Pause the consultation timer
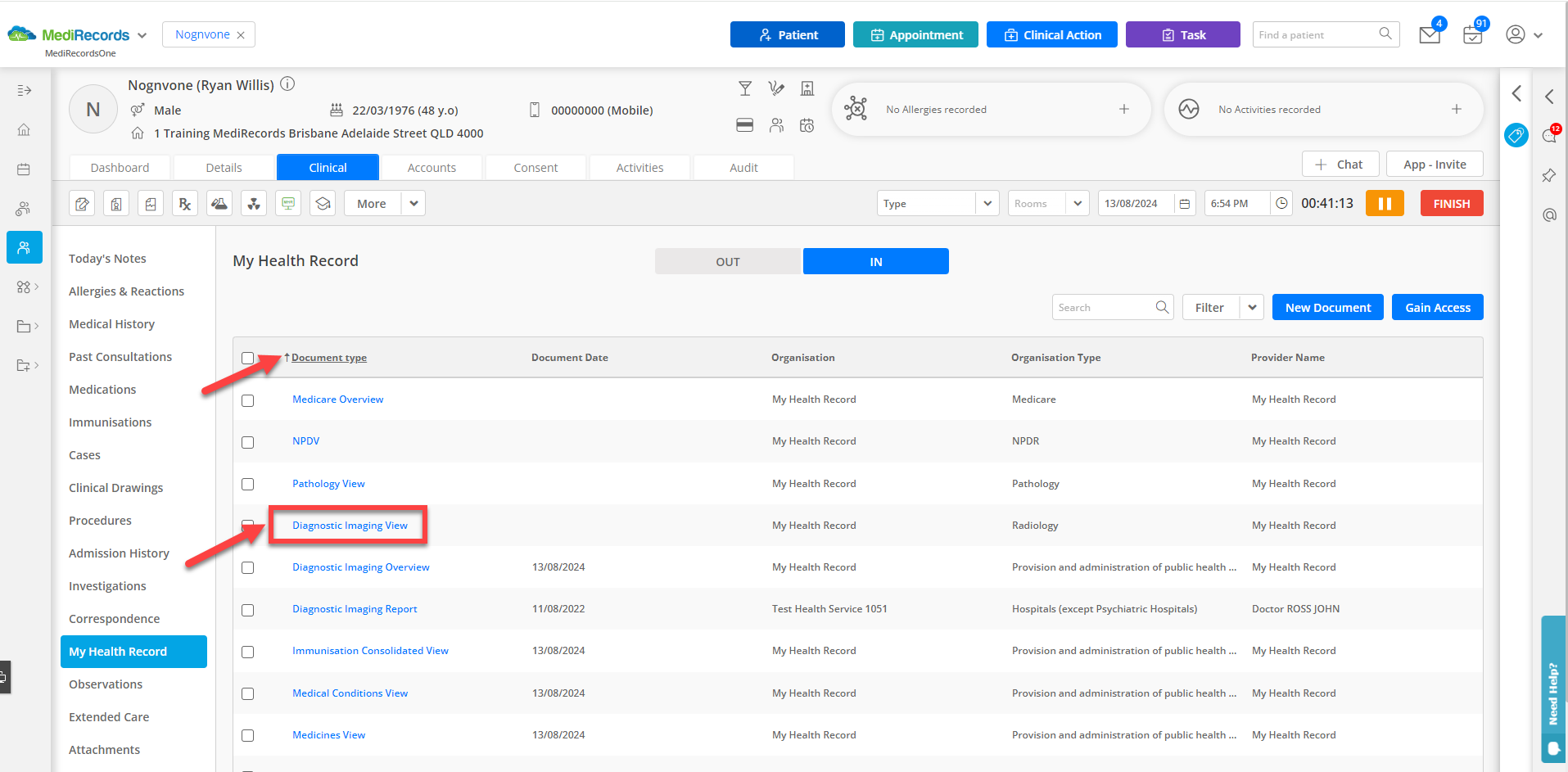This screenshot has height=772, width=1568. tap(1385, 204)
